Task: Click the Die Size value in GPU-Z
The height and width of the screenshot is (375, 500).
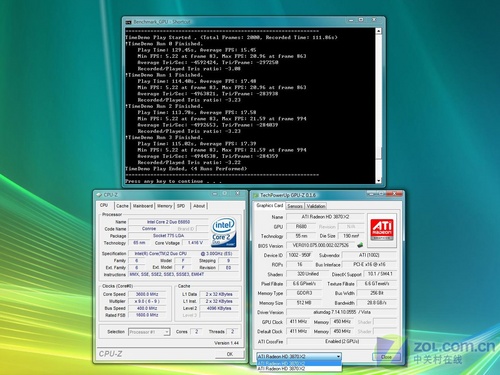Action: [351, 236]
